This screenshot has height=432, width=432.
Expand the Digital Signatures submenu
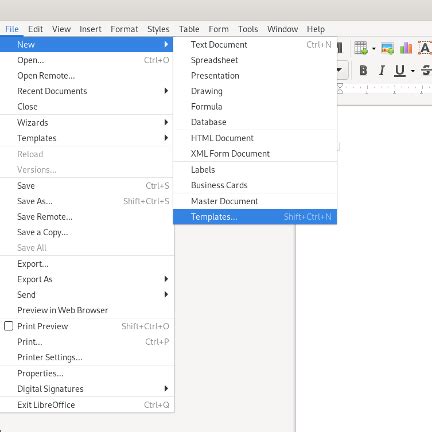point(86,389)
